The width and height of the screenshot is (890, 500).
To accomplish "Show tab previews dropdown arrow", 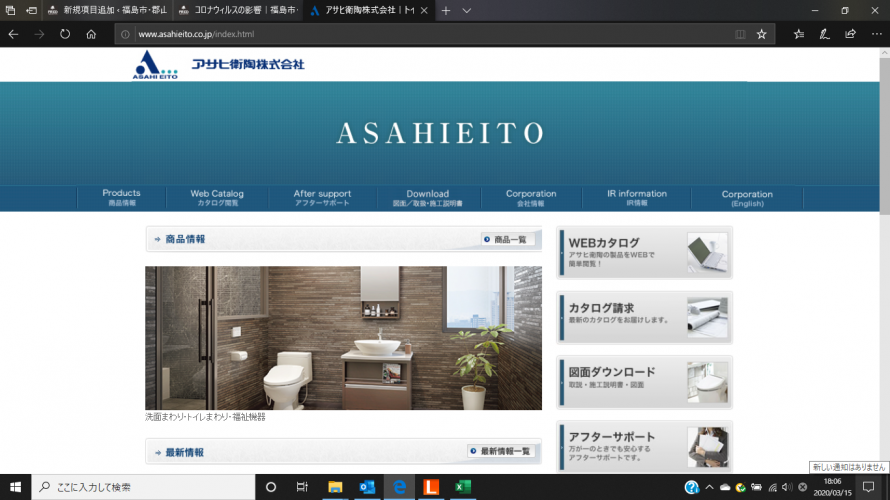I will pyautogui.click(x=467, y=10).
